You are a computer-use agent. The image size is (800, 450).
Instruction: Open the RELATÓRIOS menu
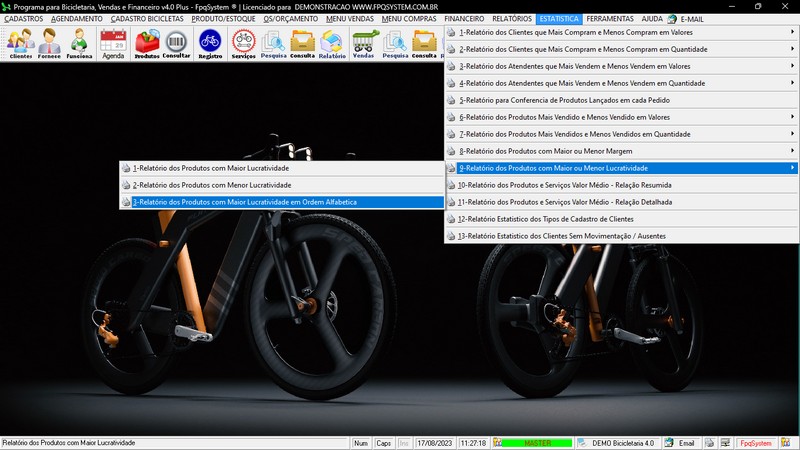tap(512, 19)
